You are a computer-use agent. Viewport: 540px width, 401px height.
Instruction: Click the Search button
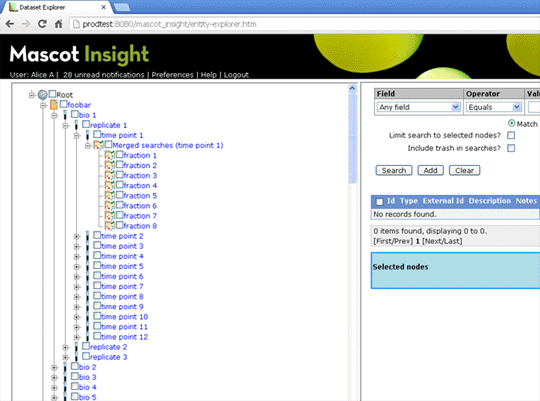[394, 170]
